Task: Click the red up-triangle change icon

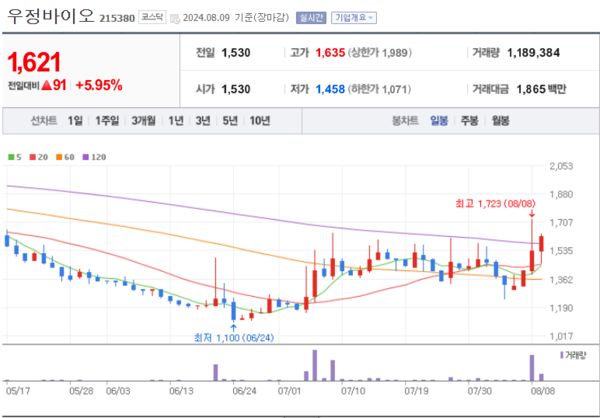Action: pyautogui.click(x=47, y=86)
